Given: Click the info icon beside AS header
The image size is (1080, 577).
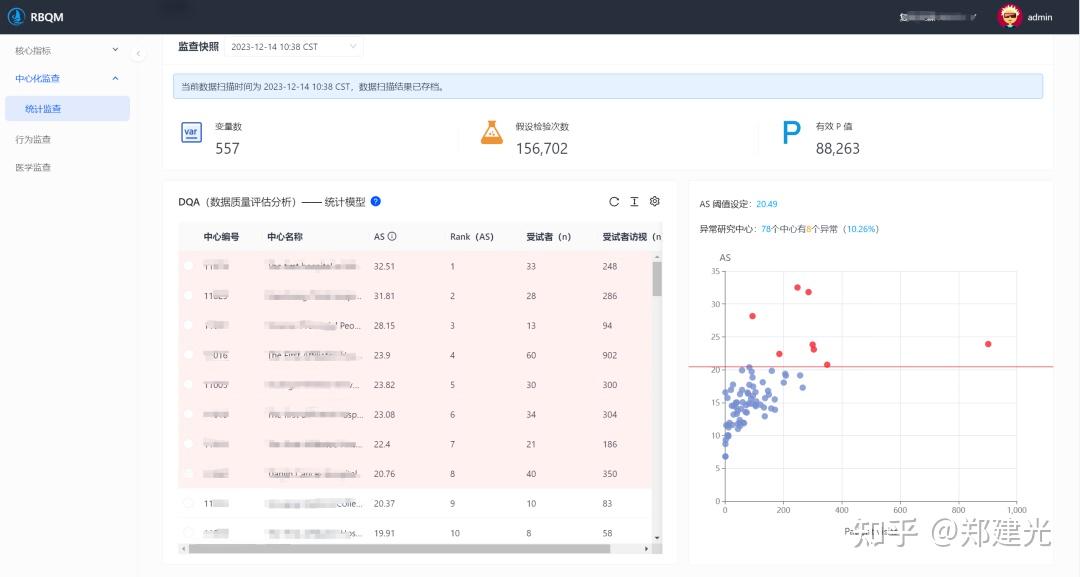Looking at the screenshot, I should (x=392, y=236).
